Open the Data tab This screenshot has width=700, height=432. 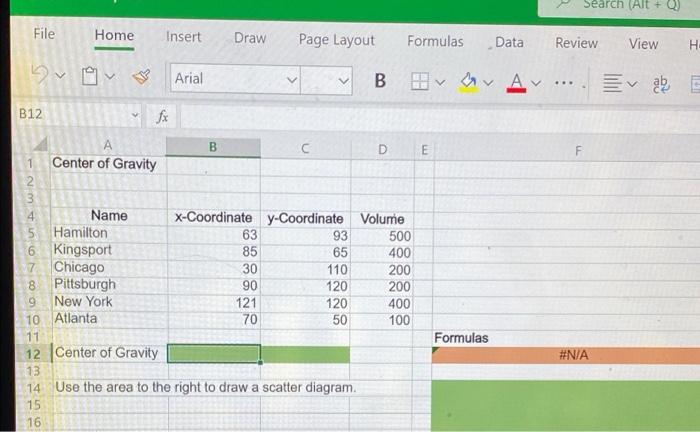click(x=509, y=42)
